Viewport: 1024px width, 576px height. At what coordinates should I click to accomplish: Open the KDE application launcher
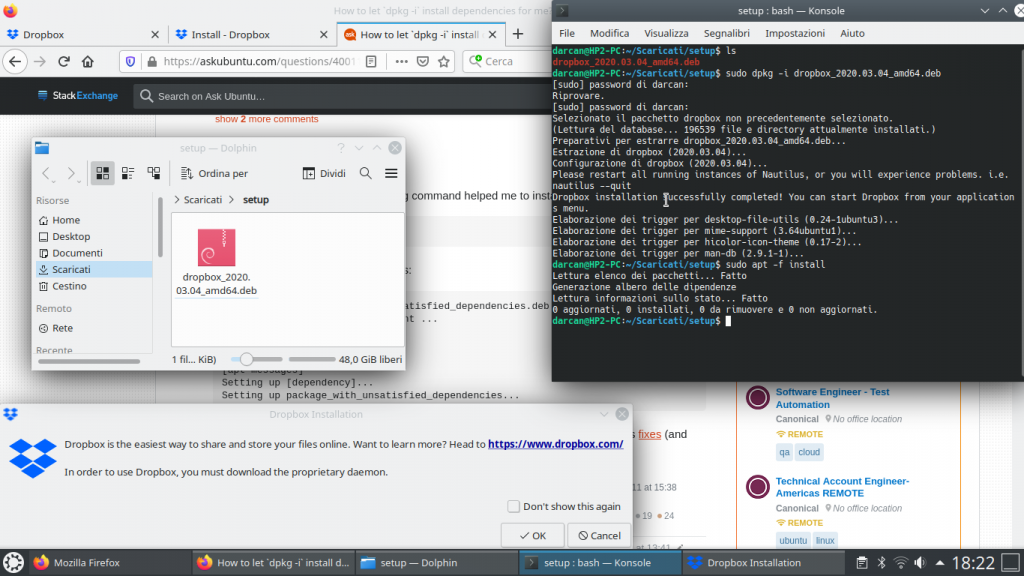14,562
